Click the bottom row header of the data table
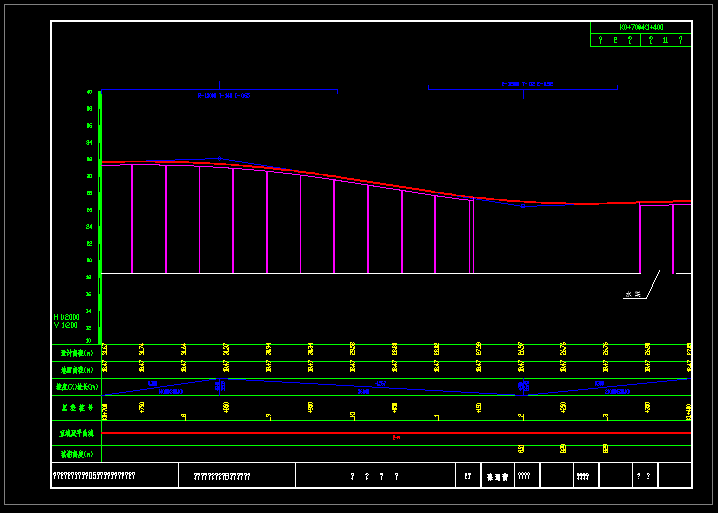The image size is (718, 513). coord(77,453)
